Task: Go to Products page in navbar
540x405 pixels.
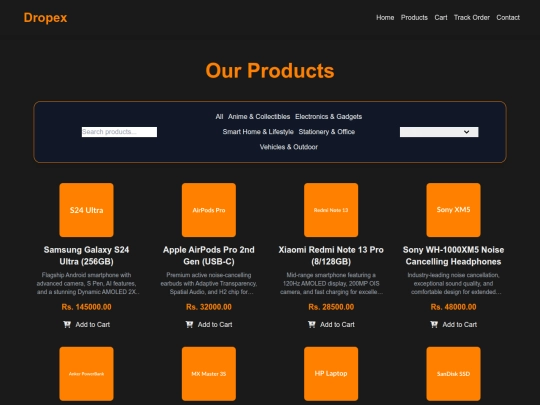Action: tap(414, 18)
